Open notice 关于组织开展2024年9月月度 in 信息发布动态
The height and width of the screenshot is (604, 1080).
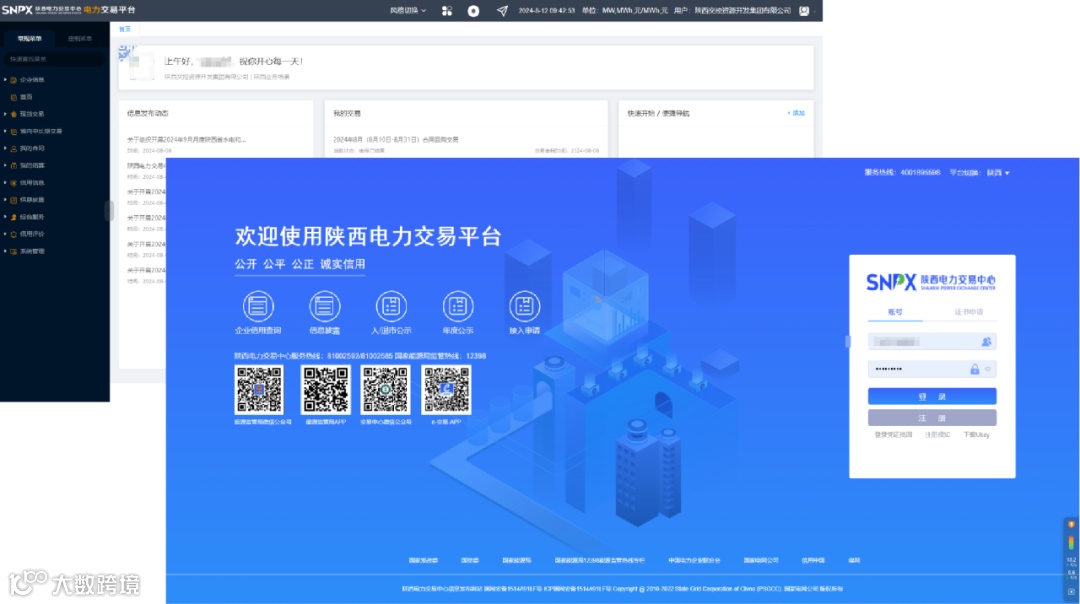[186, 140]
